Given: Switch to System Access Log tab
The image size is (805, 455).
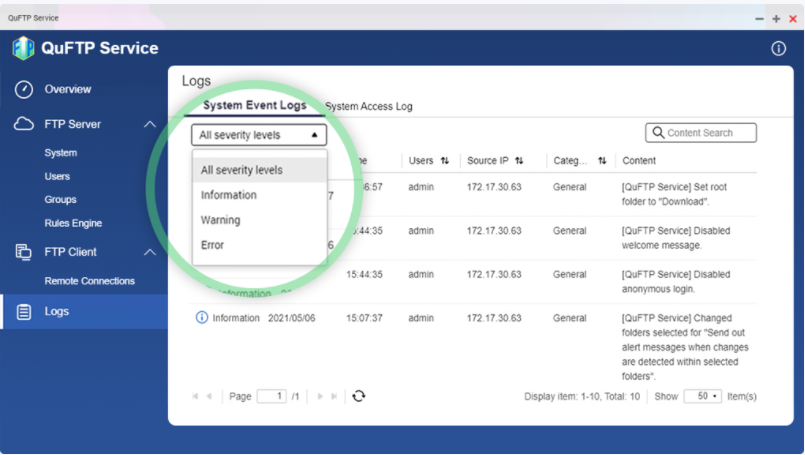Looking at the screenshot, I should coord(369,106).
